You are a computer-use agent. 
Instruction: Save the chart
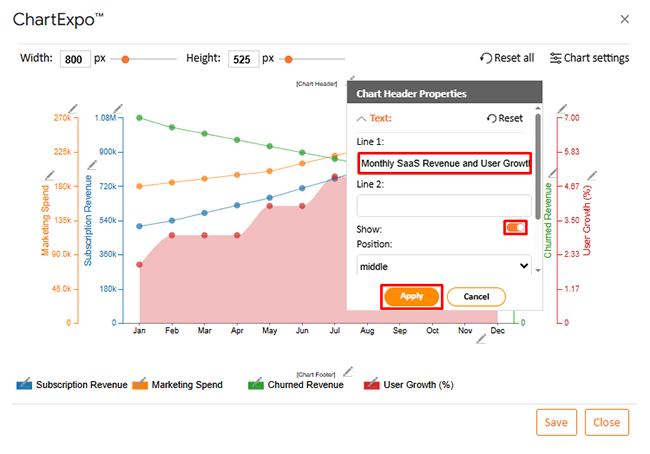[x=556, y=422]
